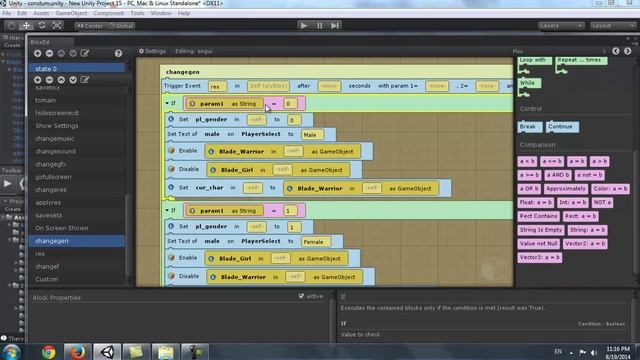The width and height of the screenshot is (640, 360).
Task: Open the Layout dropdown
Action: [613, 26]
